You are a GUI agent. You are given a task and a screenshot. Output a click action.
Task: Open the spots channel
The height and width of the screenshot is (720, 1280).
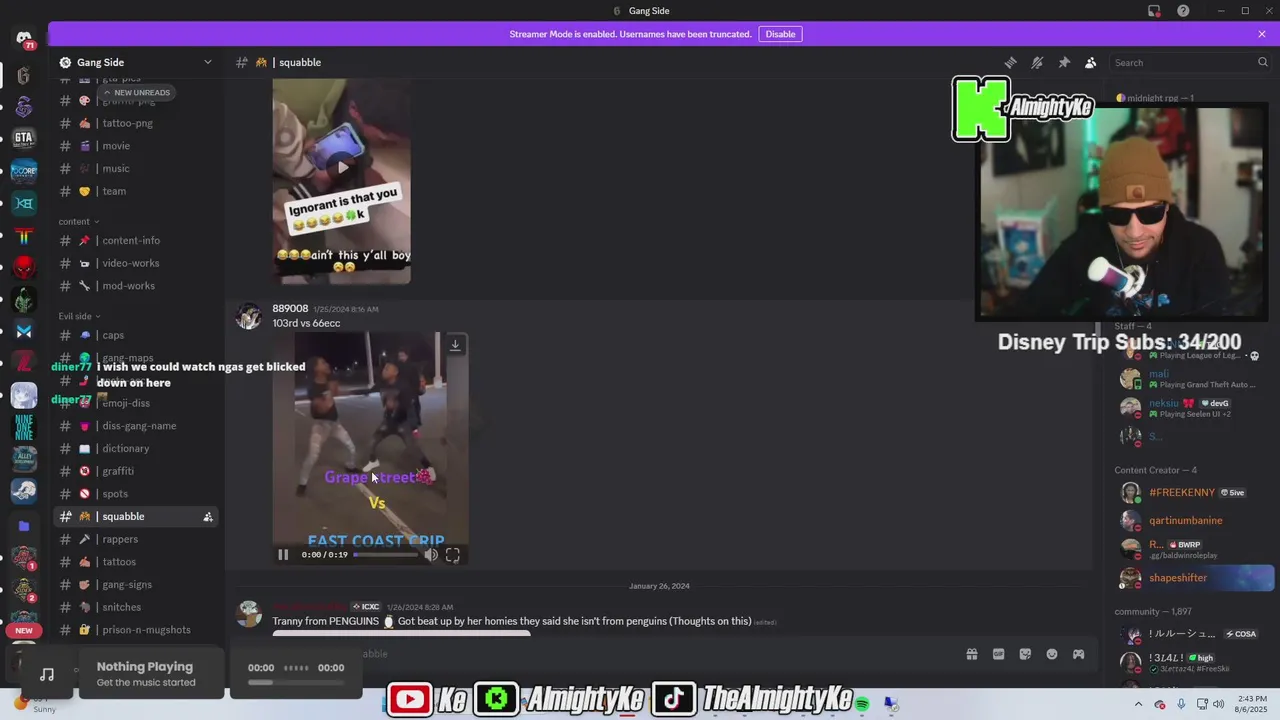(x=136, y=494)
